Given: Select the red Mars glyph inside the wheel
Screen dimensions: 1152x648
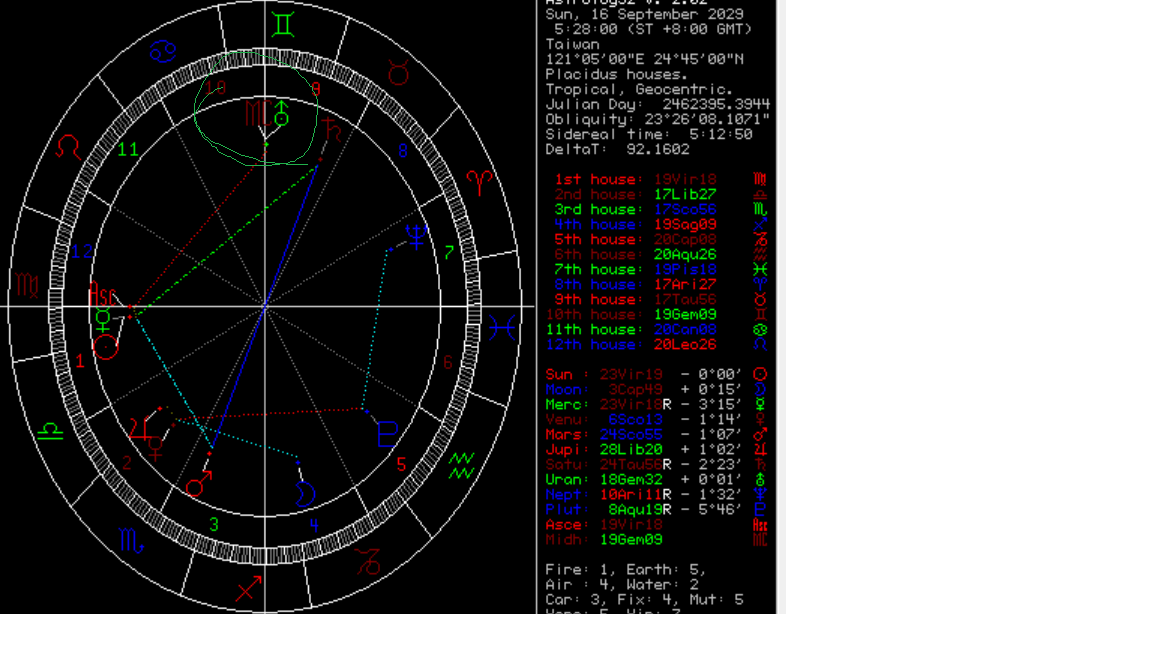Looking at the screenshot, I should pyautogui.click(x=199, y=483).
